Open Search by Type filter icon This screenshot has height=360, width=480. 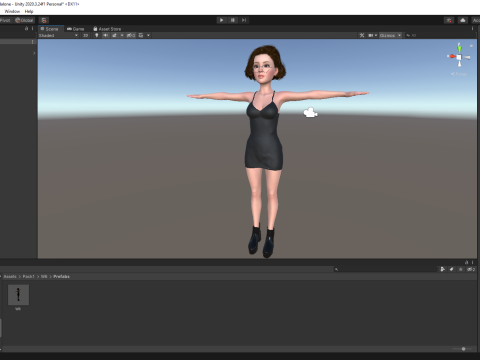pos(443,269)
